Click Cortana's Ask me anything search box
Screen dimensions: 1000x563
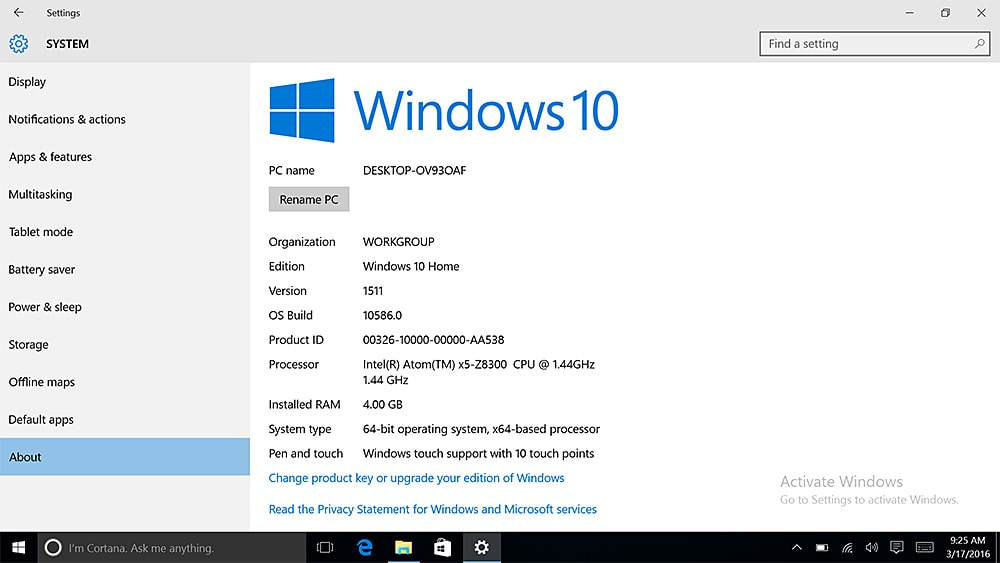point(172,547)
